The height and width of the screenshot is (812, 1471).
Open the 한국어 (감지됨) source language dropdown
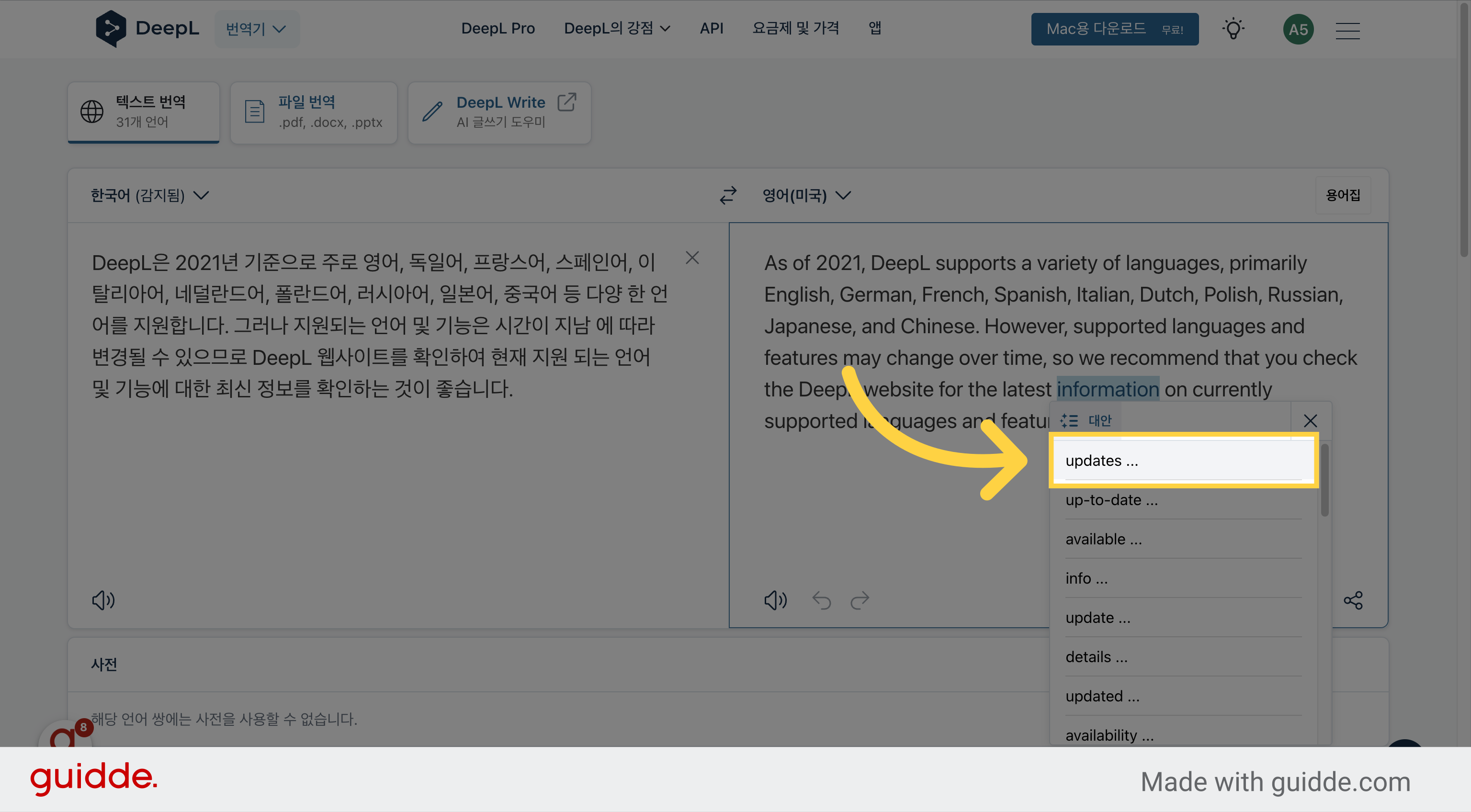150,195
